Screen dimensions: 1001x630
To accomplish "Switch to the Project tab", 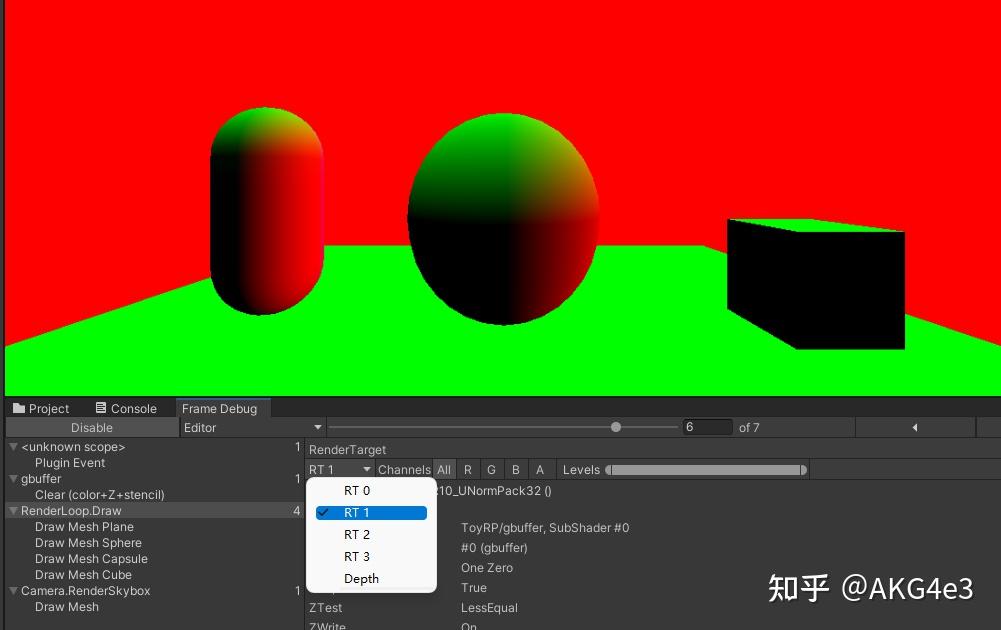I will click(x=48, y=408).
